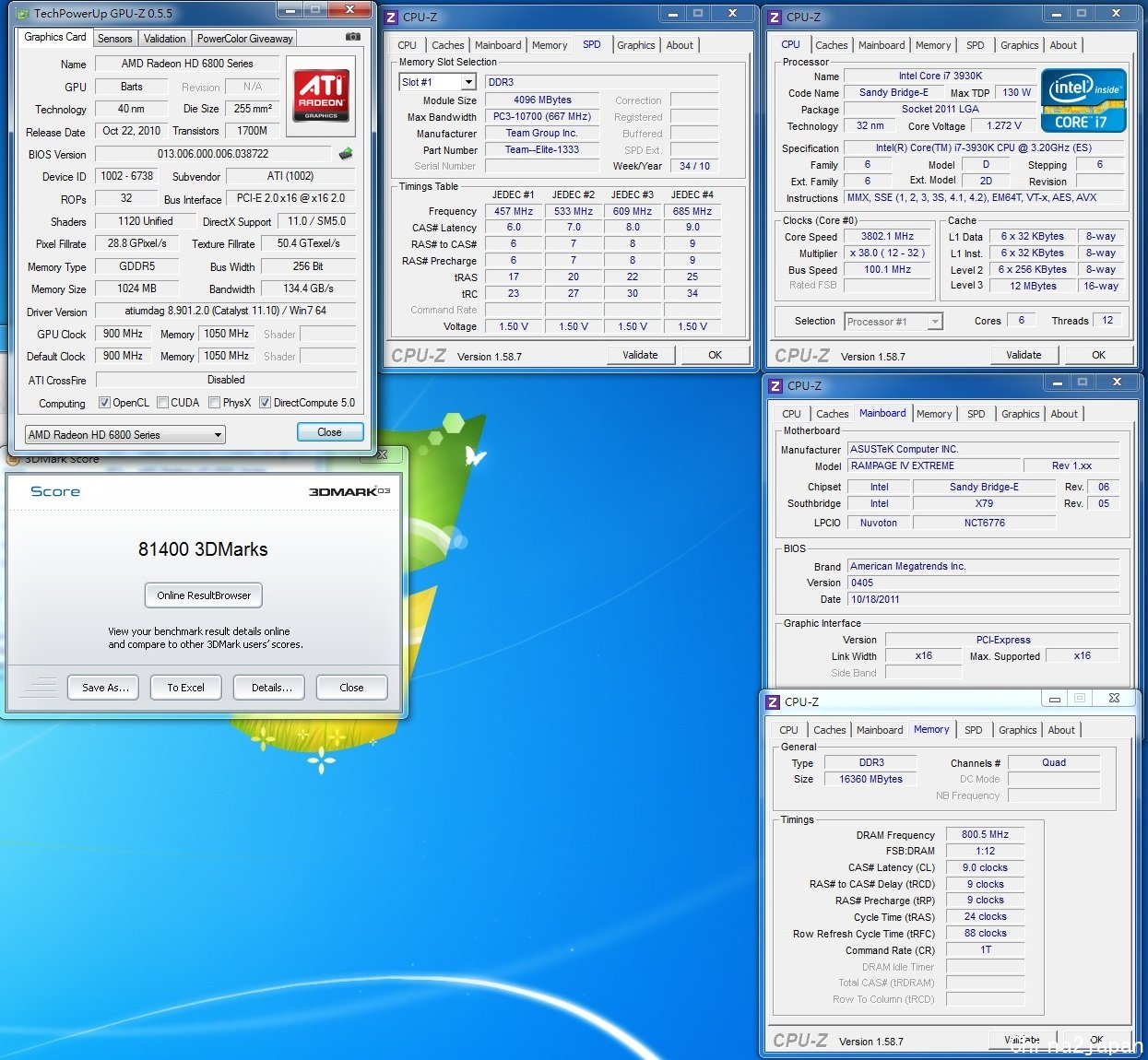
Task: Click the Socket 2011 LGA package value
Action: (x=941, y=109)
